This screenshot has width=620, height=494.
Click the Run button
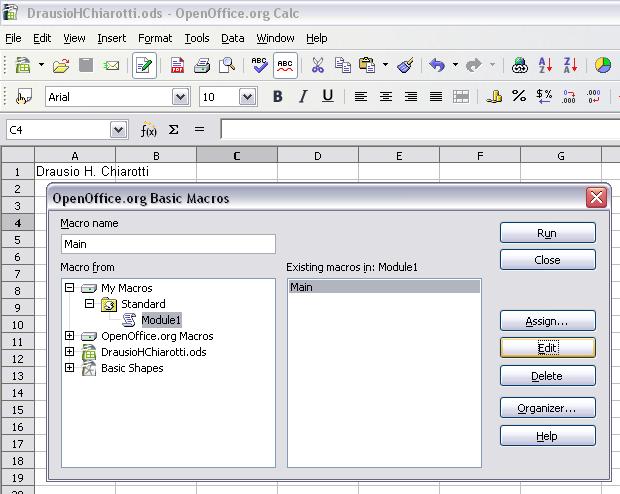click(x=548, y=233)
